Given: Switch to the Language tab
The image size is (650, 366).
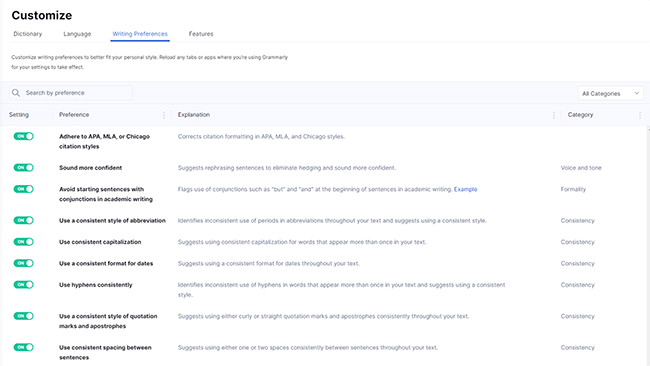Looking at the screenshot, I should pos(77,34).
